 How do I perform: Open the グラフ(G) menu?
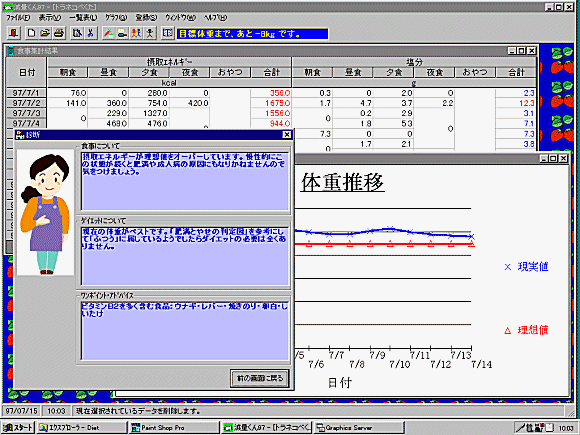(116, 17)
